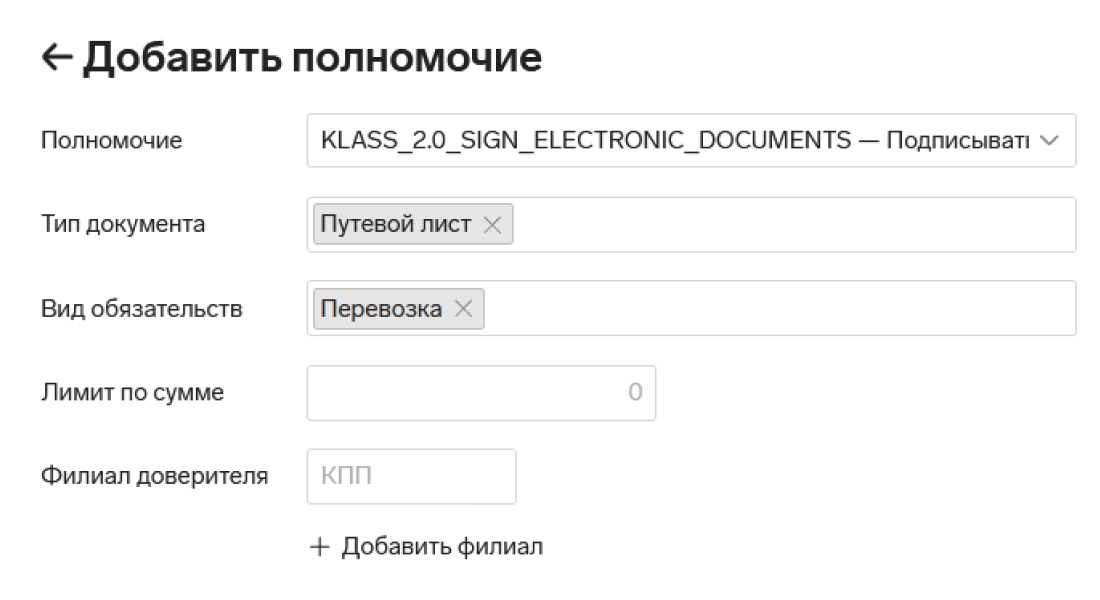
Task: Select the Перевозка tag text
Action: point(381,309)
